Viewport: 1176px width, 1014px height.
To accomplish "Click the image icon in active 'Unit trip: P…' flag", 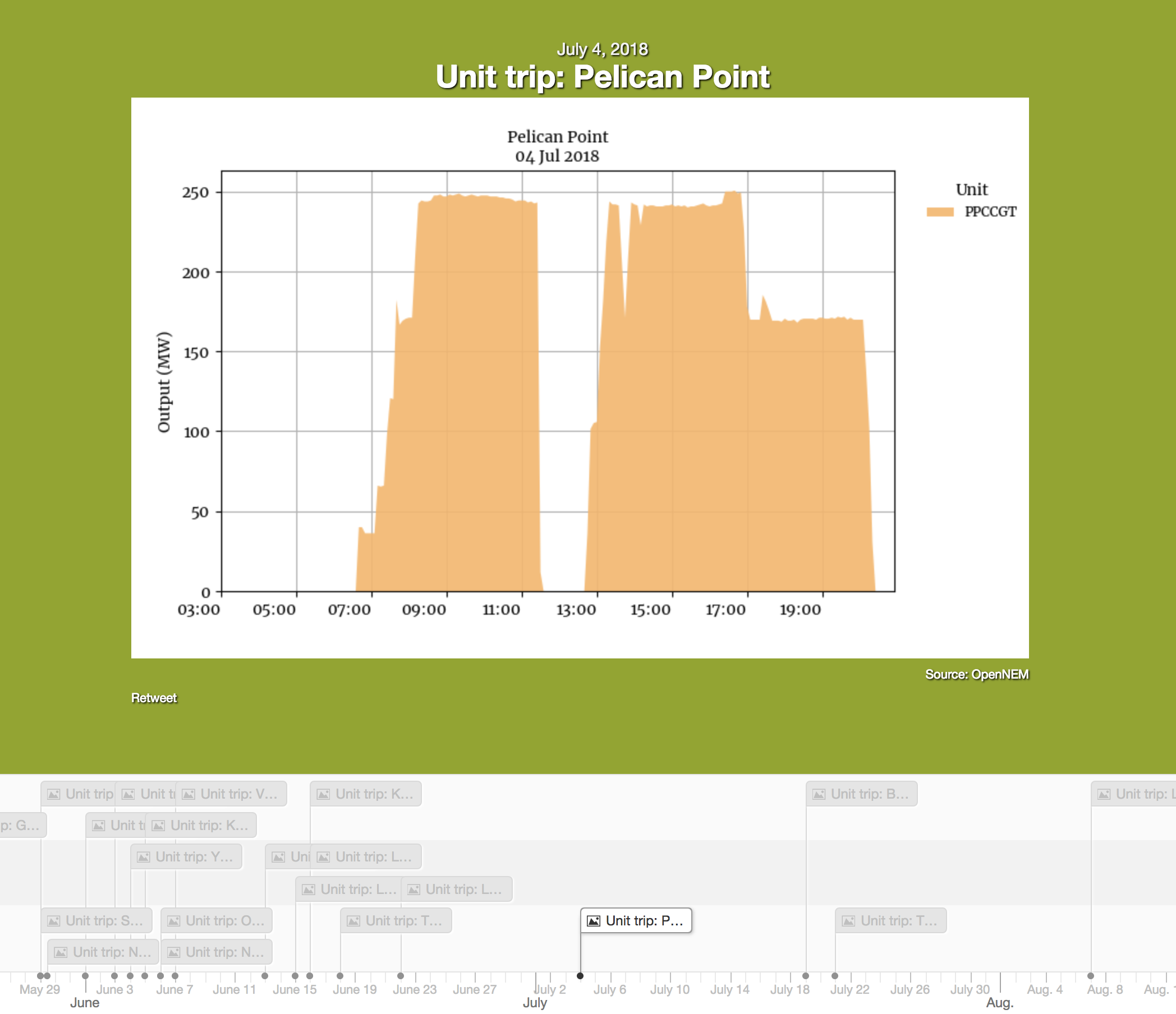I will tap(594, 920).
